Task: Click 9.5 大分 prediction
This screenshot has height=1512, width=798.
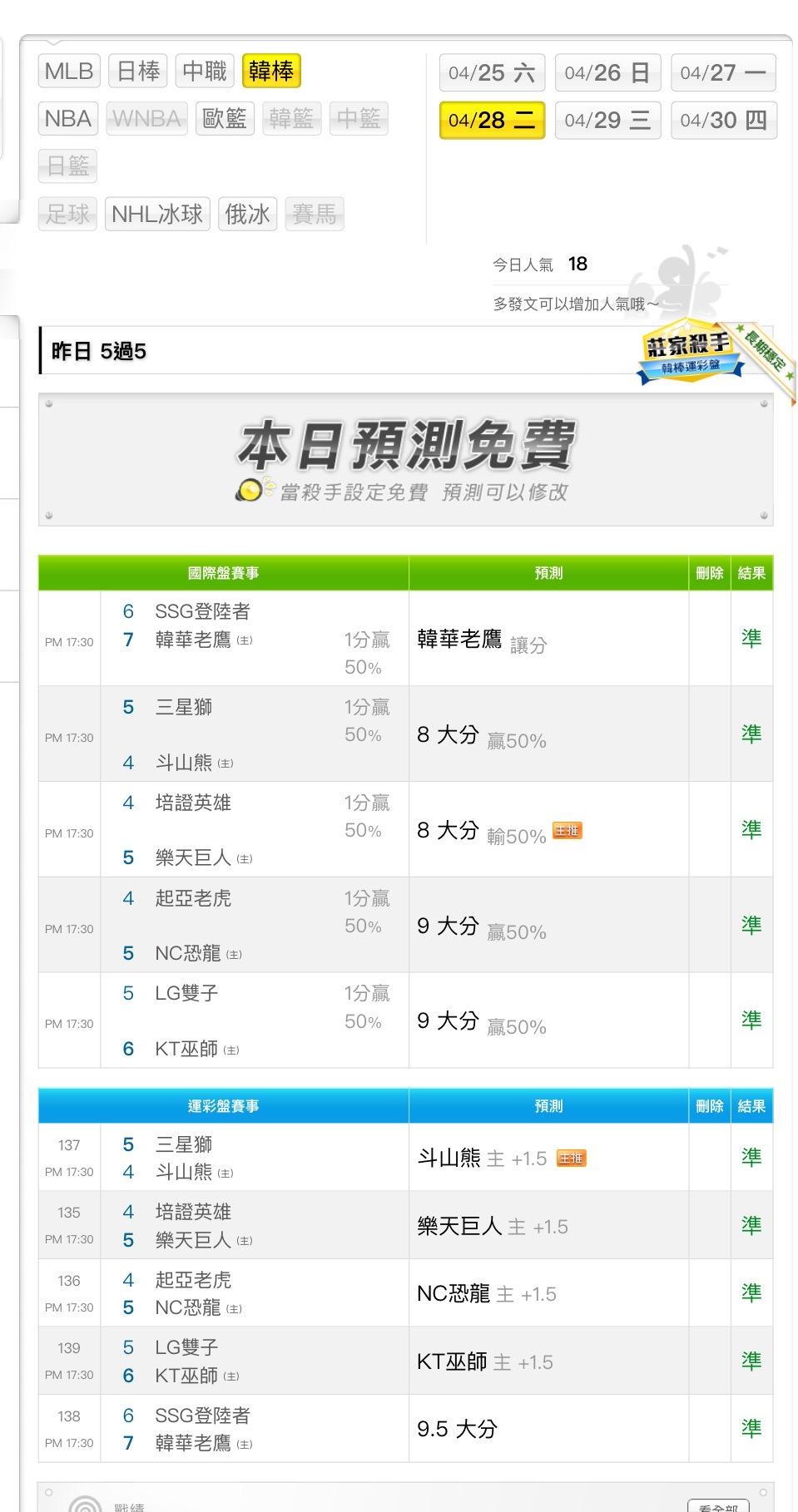Action: tap(457, 1429)
